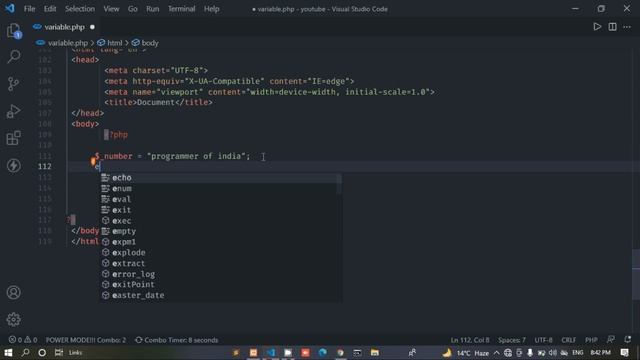Click the feedback icon in status bar
Screen dimensions: 640x360
pyautogui.click(x=611, y=340)
